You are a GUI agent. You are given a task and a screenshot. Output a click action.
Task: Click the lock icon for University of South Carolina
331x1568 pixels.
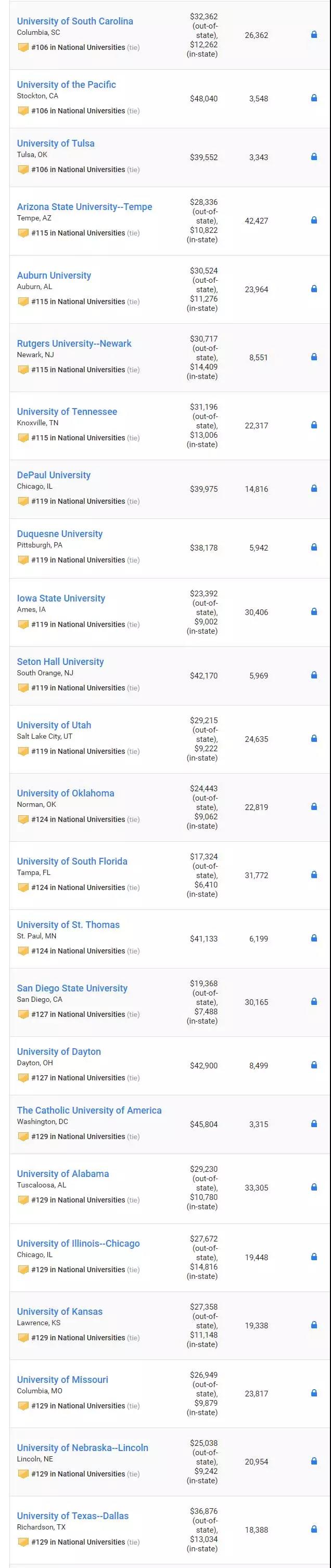tap(314, 35)
